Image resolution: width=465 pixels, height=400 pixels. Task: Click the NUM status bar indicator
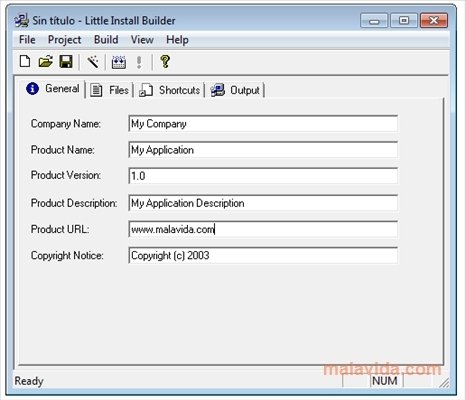[x=385, y=381]
